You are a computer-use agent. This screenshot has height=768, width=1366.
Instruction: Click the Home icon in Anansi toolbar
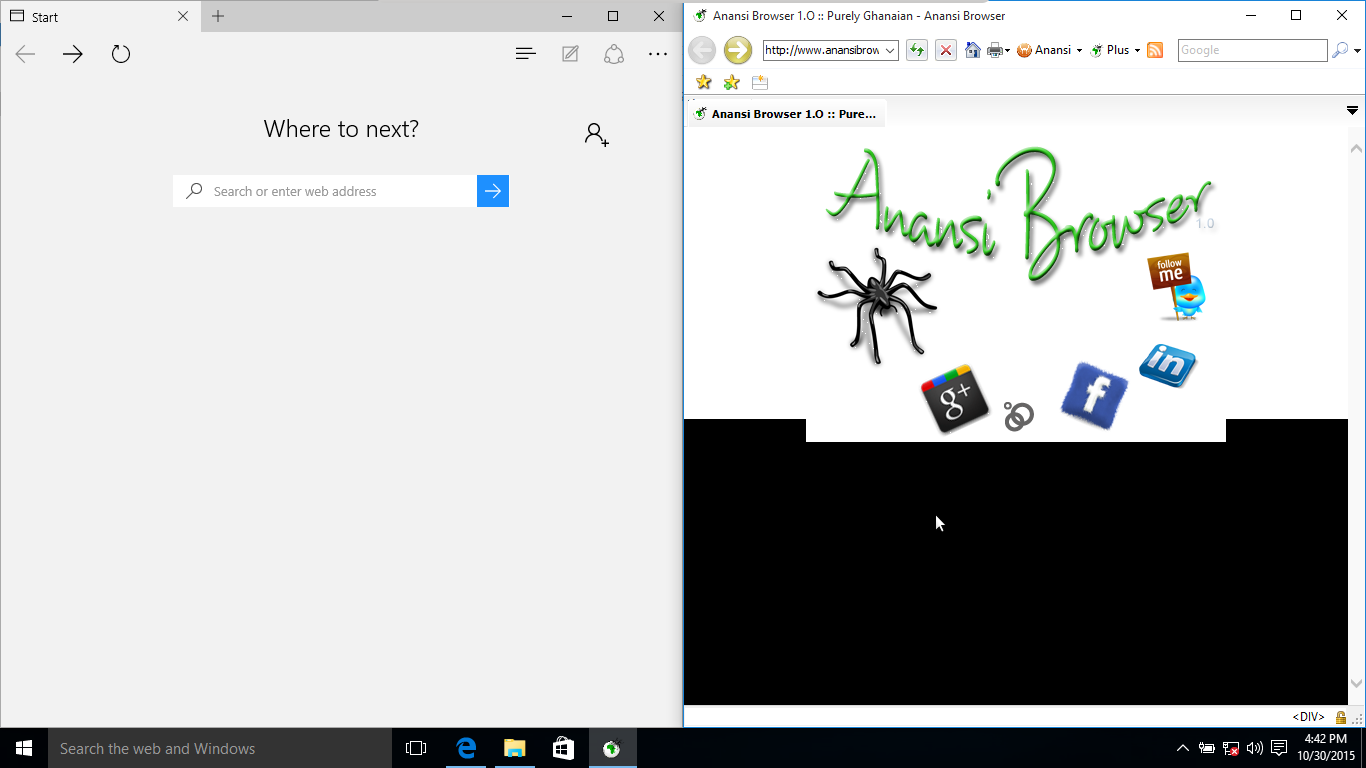tap(972, 50)
